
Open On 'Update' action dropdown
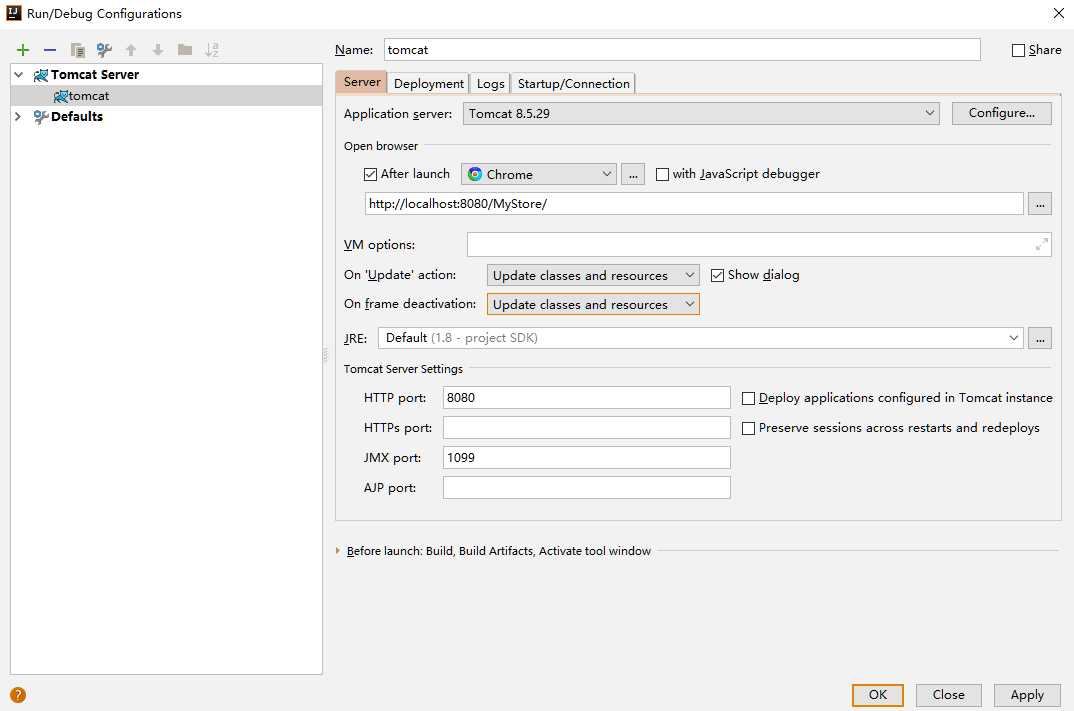click(593, 275)
